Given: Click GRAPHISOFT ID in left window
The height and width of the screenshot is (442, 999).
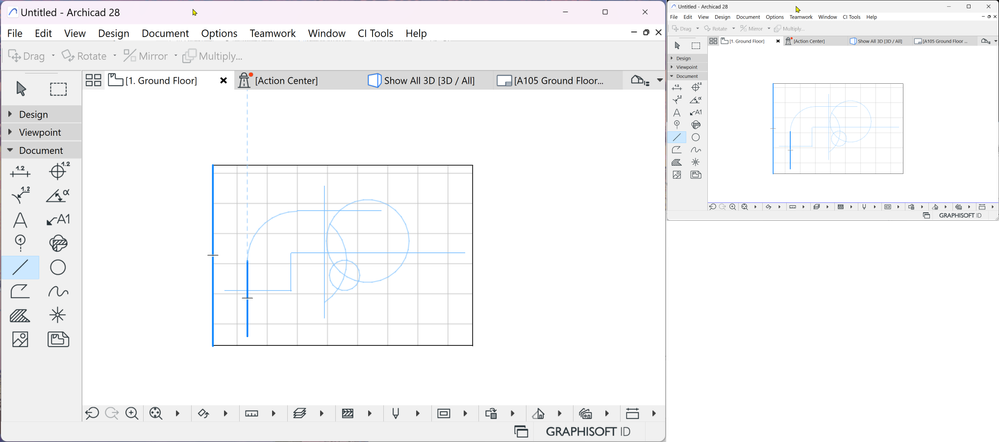Looking at the screenshot, I should click(x=588, y=431).
